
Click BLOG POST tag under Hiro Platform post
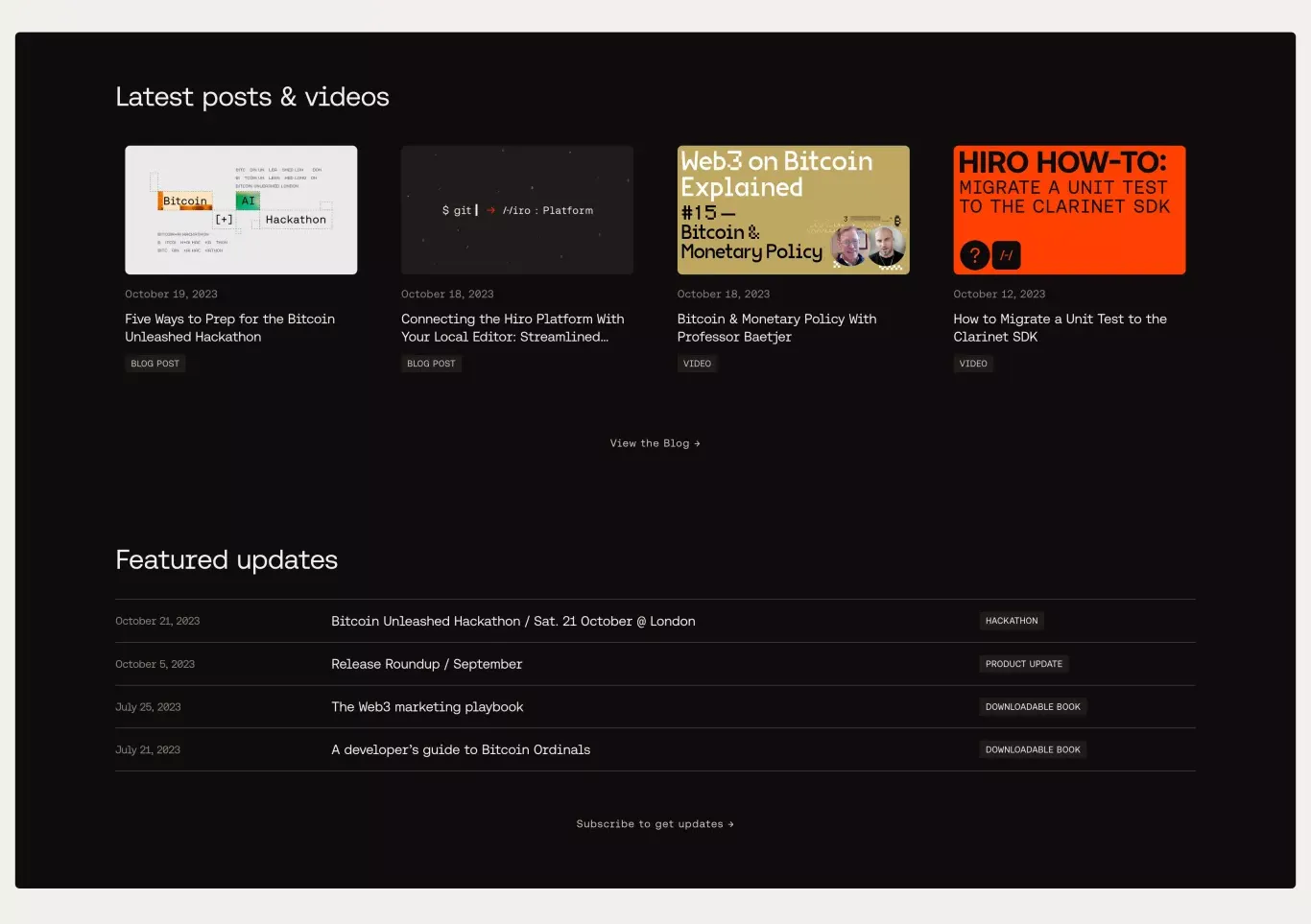tap(431, 364)
